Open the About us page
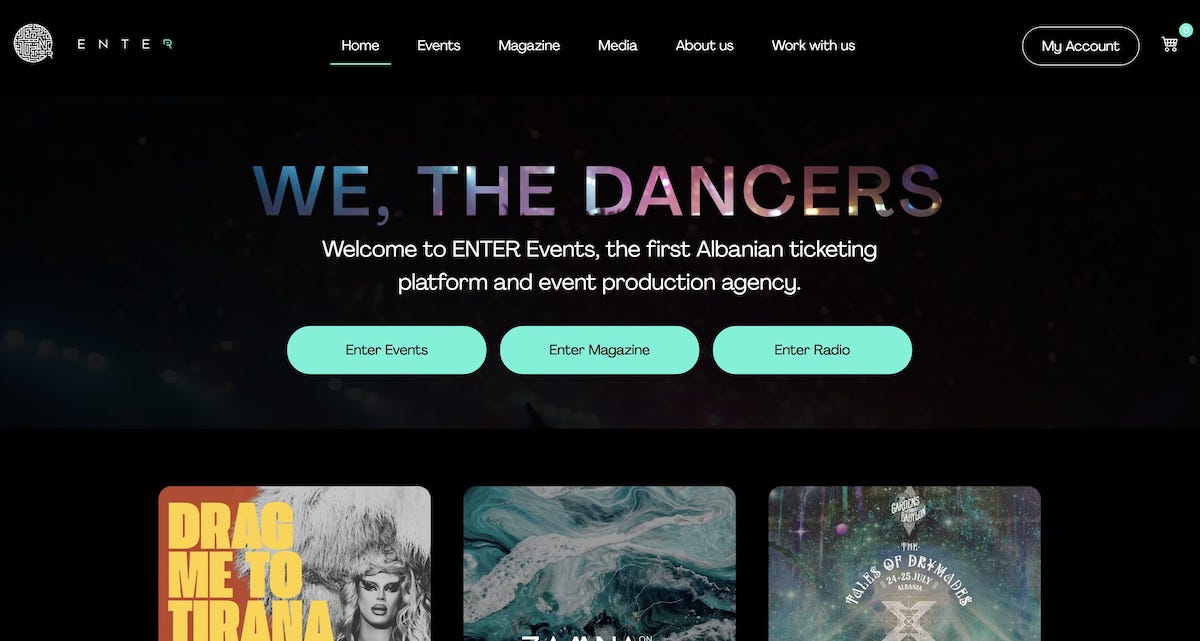This screenshot has width=1200, height=641. pos(704,45)
